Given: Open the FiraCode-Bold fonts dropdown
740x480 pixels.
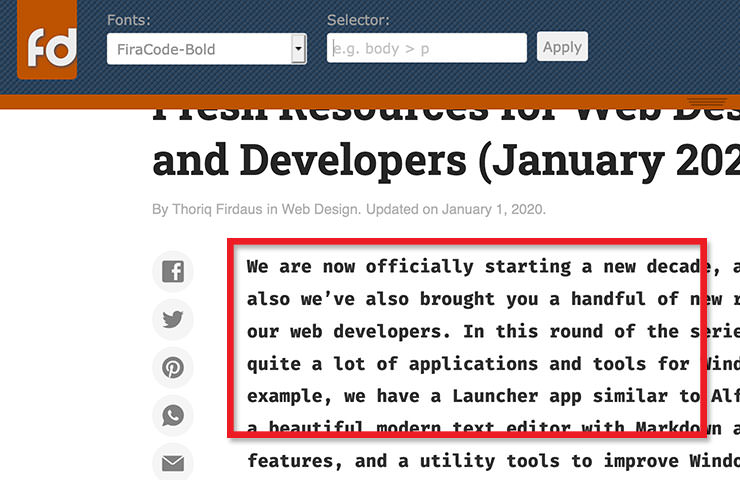Looking at the screenshot, I should coord(207,49).
